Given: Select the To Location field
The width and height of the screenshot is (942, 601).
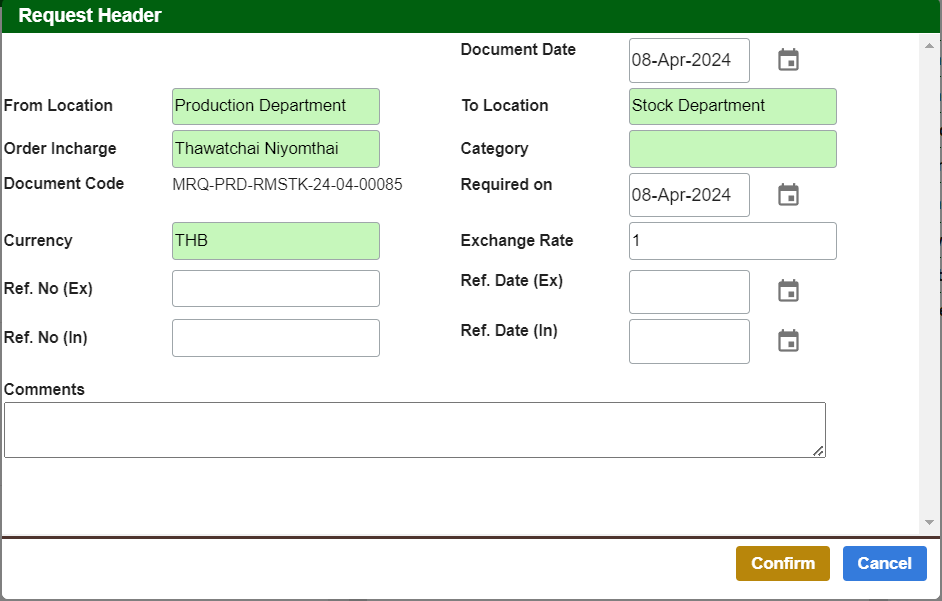Looking at the screenshot, I should tap(732, 106).
